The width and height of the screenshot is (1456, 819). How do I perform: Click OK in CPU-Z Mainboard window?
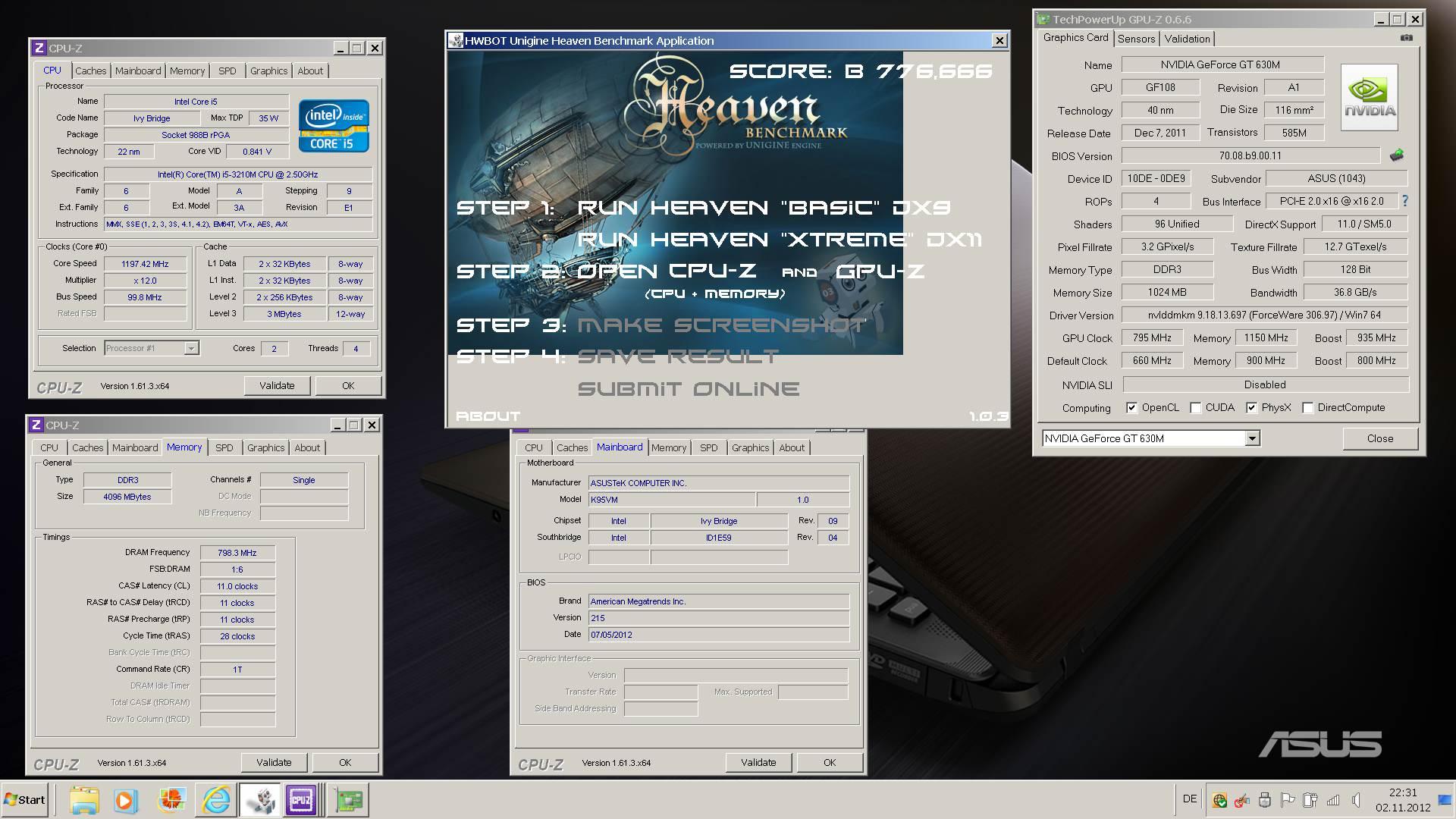pos(830,762)
